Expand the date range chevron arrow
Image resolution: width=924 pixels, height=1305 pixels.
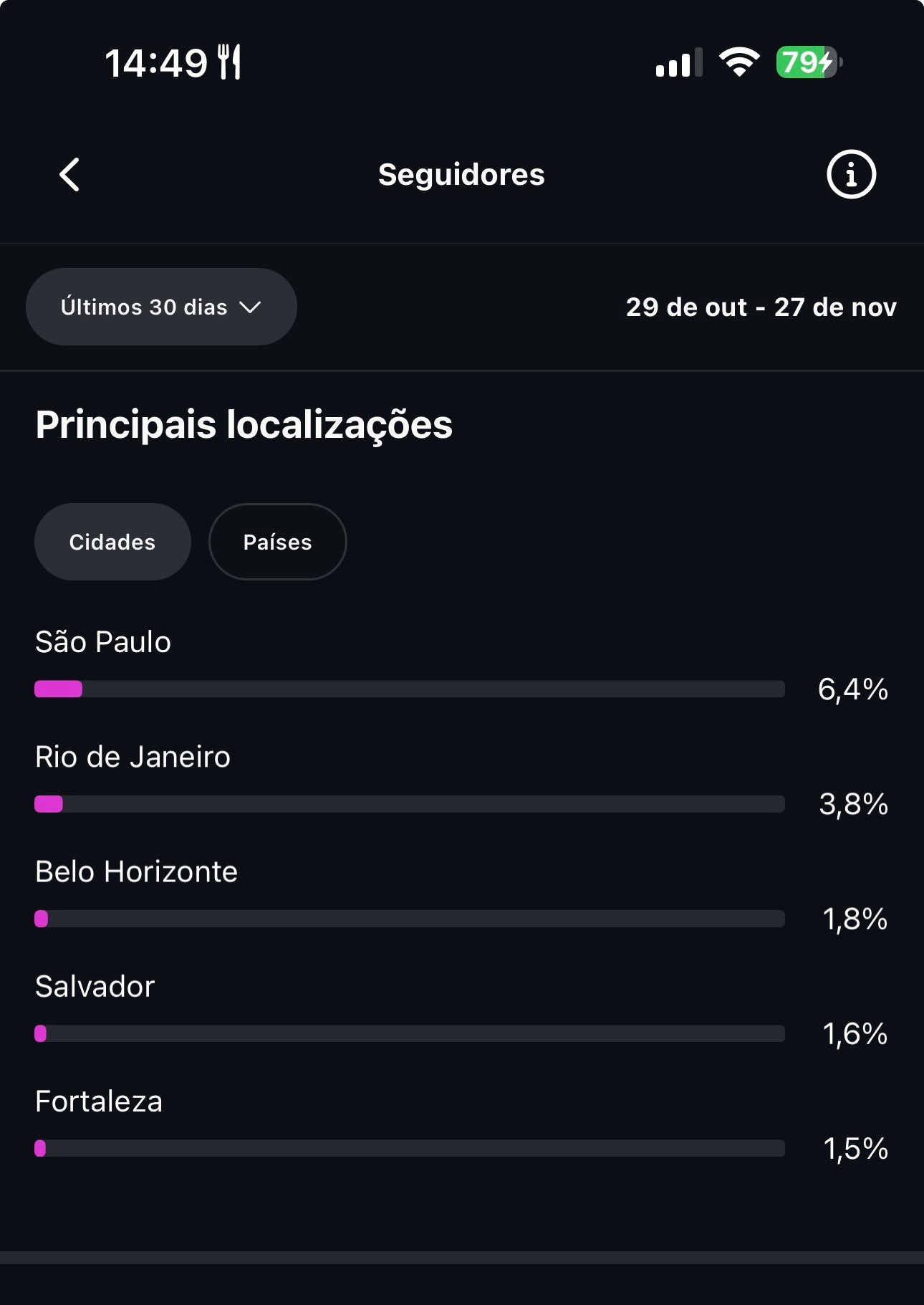point(250,307)
